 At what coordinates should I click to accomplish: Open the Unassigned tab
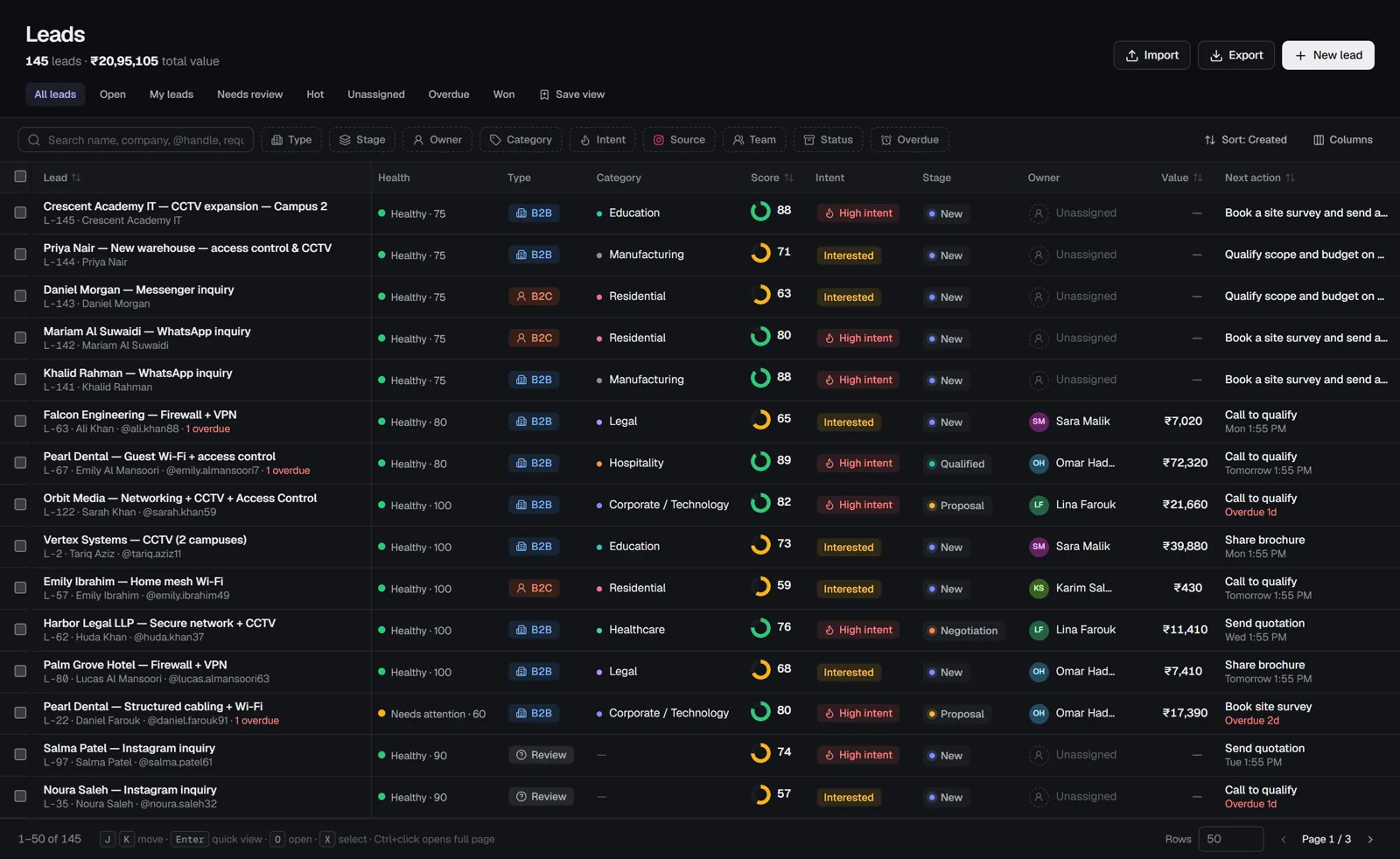[375, 94]
